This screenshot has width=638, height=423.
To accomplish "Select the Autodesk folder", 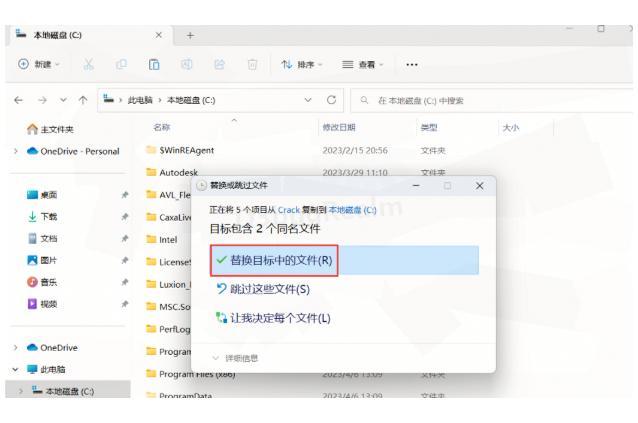I will (172, 172).
